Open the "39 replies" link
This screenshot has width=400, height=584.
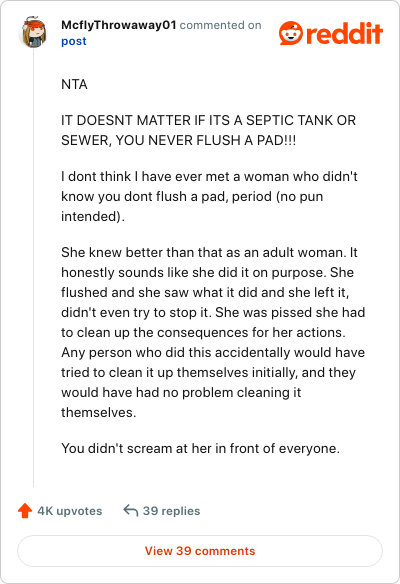pyautogui.click(x=171, y=511)
